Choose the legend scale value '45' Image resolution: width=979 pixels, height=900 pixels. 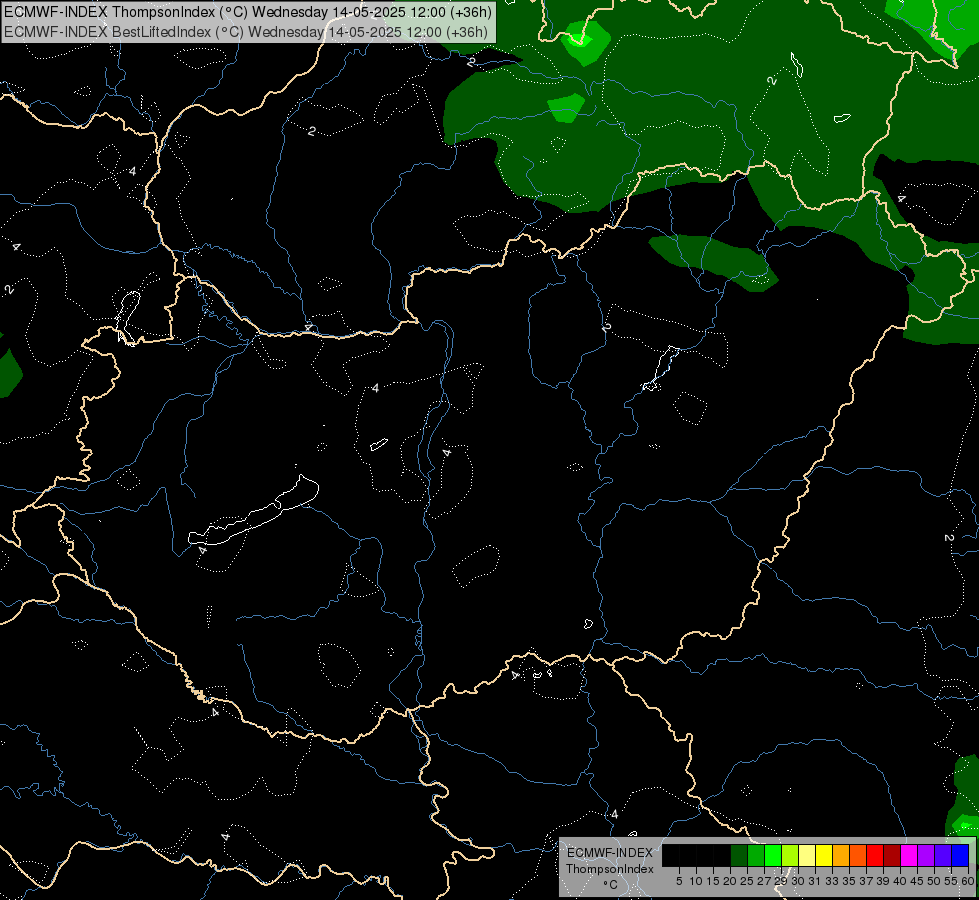click(917, 881)
